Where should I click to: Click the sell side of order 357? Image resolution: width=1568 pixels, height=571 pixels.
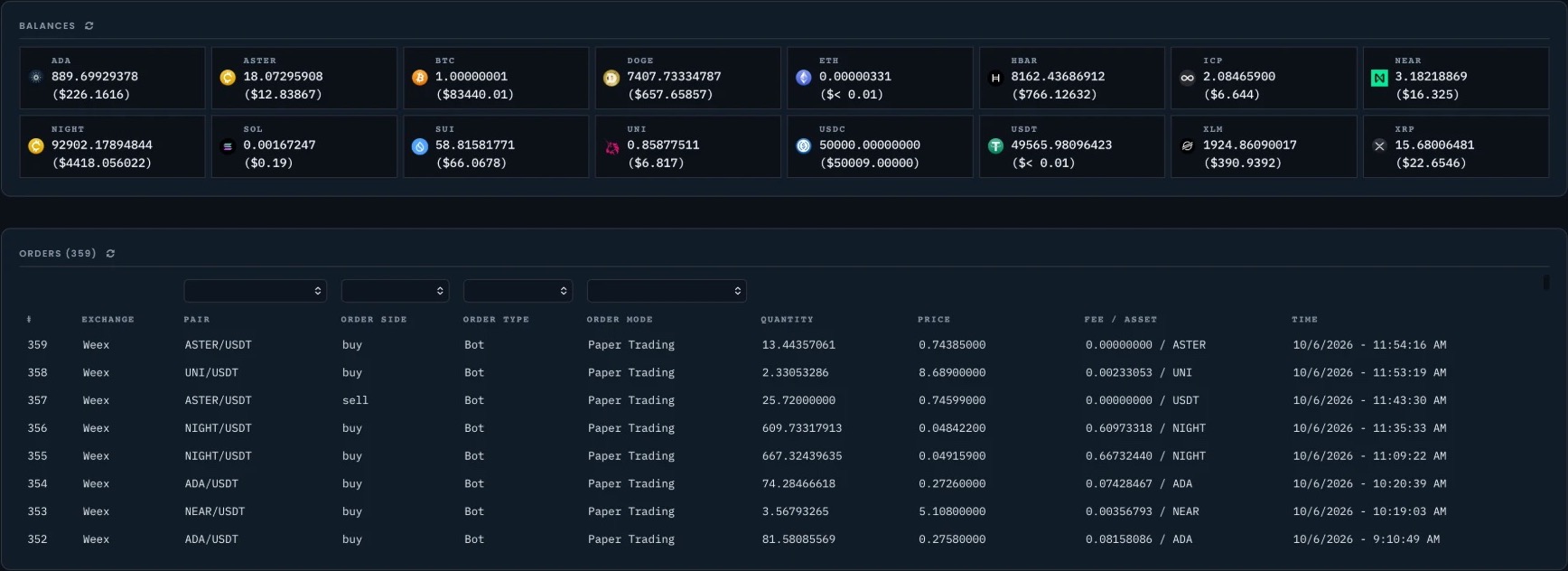(355, 400)
